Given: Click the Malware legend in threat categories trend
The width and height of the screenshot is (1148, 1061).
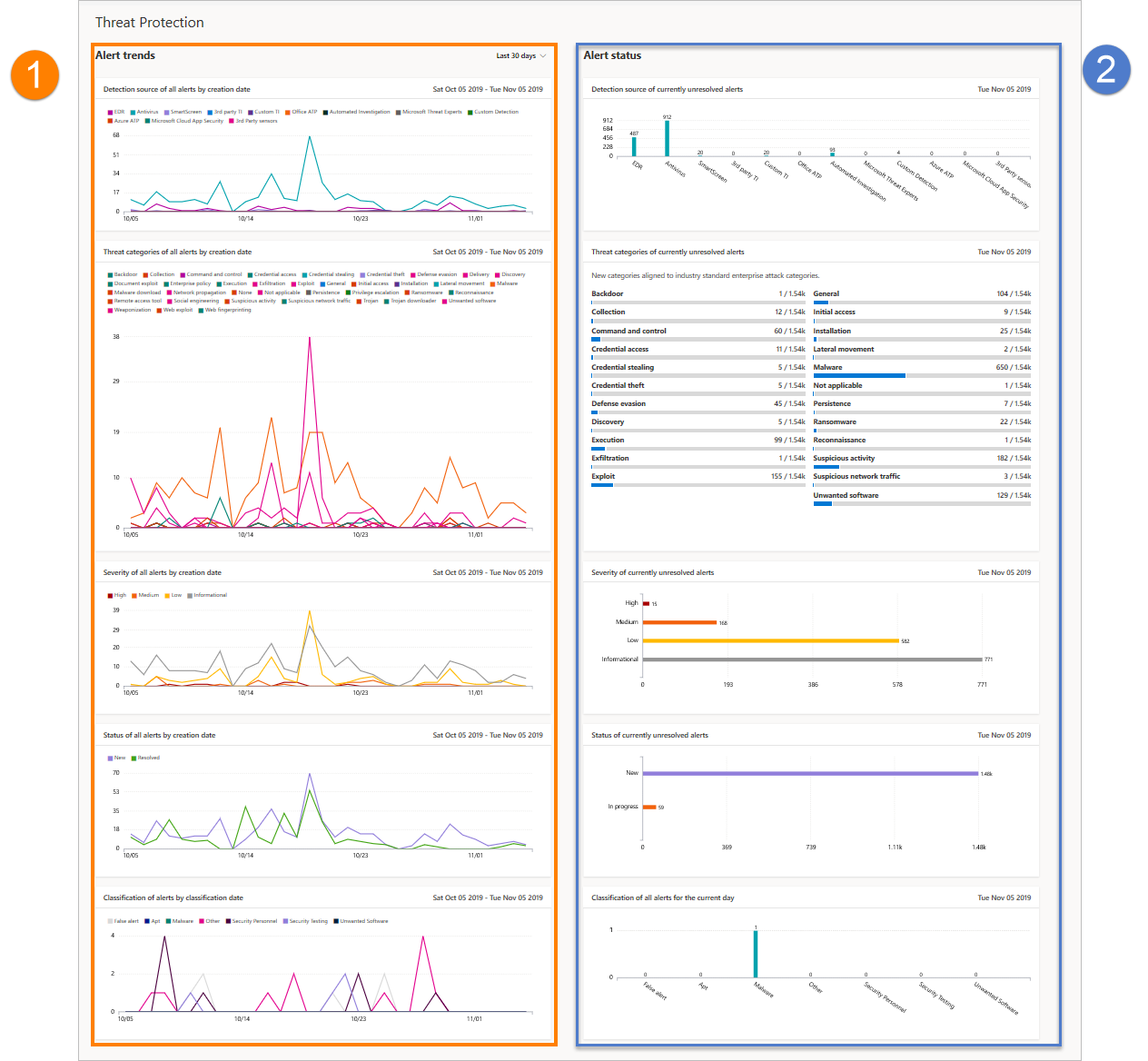Looking at the screenshot, I should click(x=506, y=283).
